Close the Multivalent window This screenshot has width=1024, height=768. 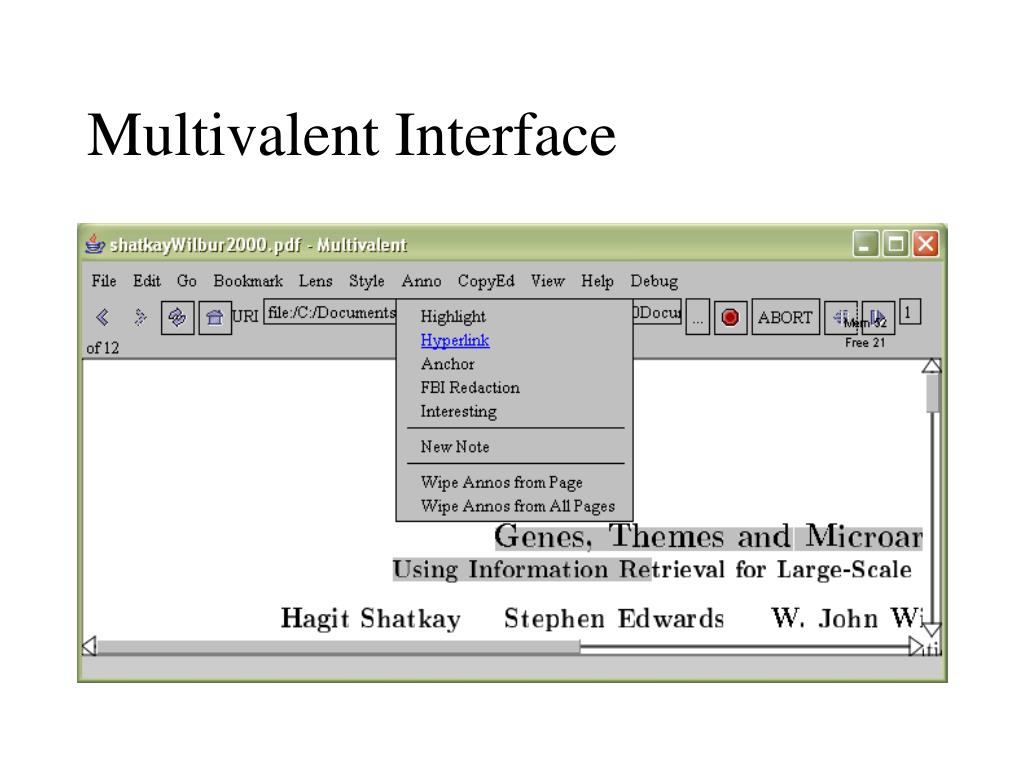[x=925, y=244]
